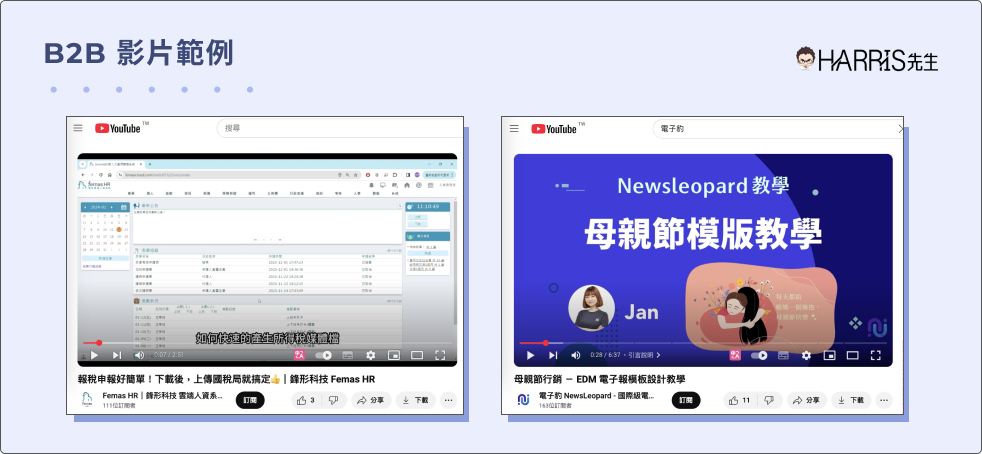The image size is (982, 454).
Task: Click 下載 download button under NewsLeopard video
Action: tap(851, 400)
